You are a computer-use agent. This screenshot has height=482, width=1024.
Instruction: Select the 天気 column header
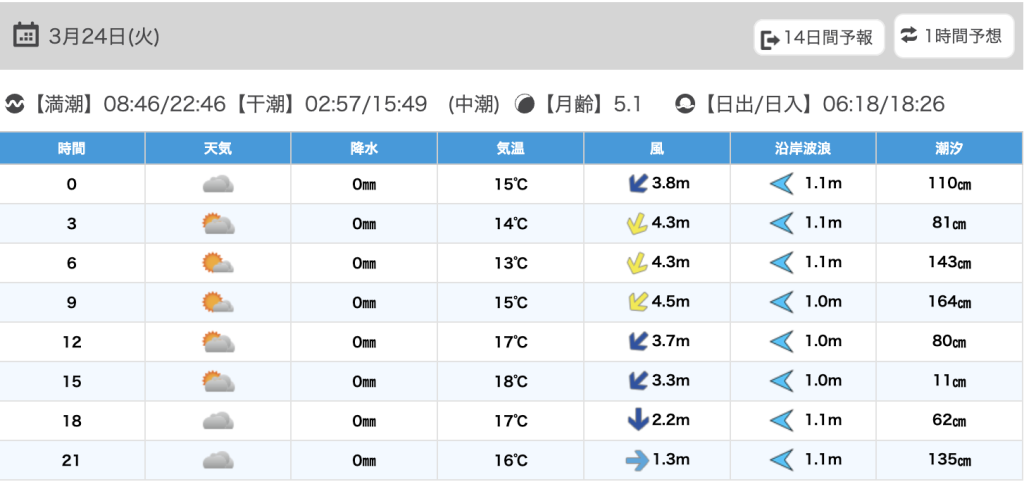(x=218, y=149)
